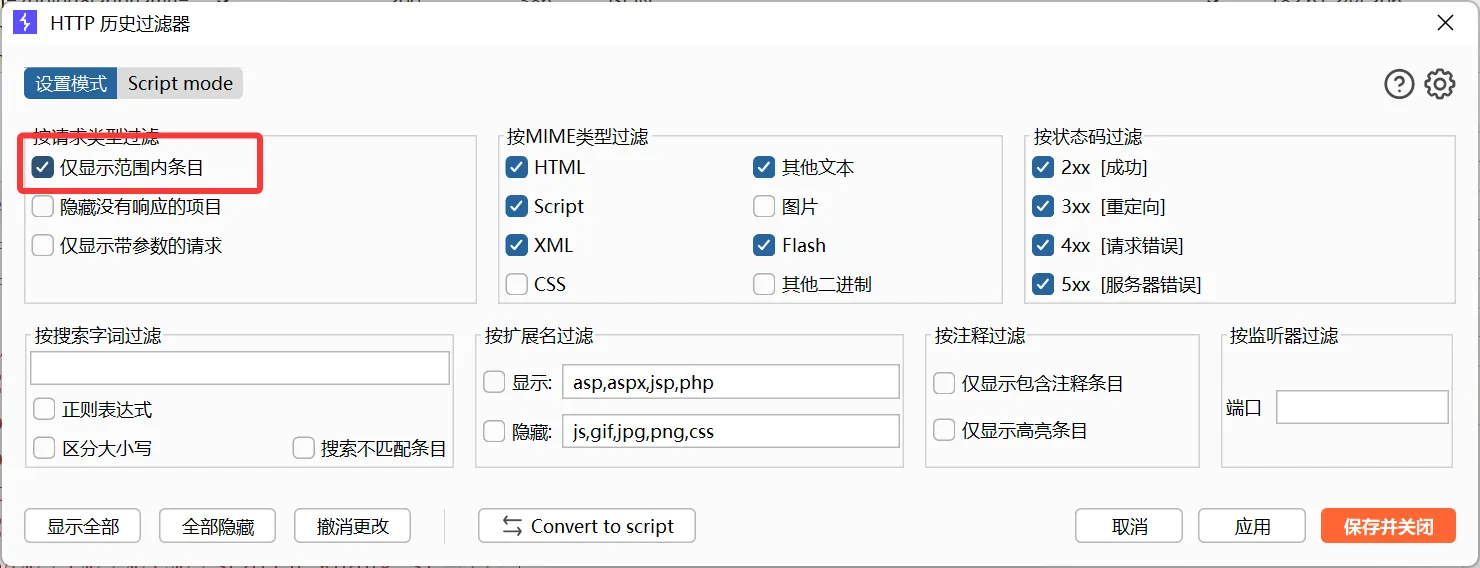
Task: Click the search term input field
Action: pos(240,369)
